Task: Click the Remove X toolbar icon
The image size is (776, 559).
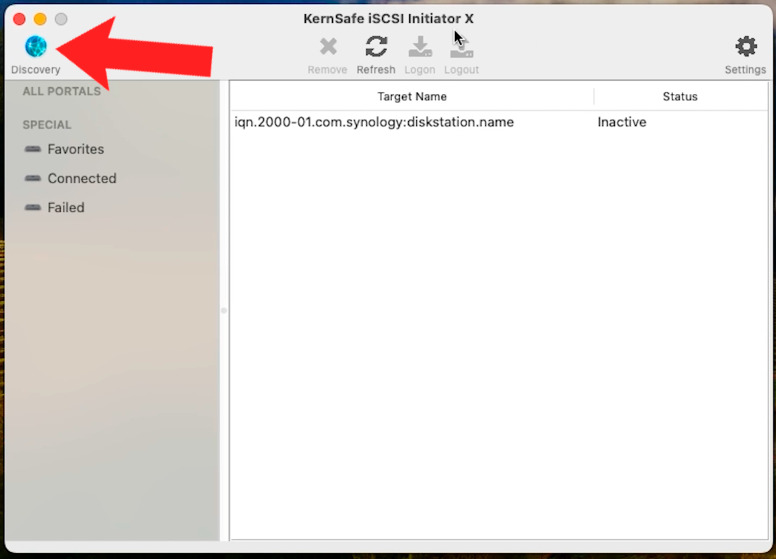Action: (328, 47)
